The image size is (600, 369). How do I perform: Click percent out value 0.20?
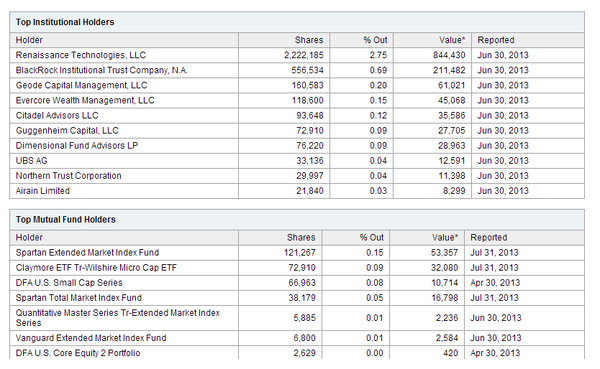(378, 85)
